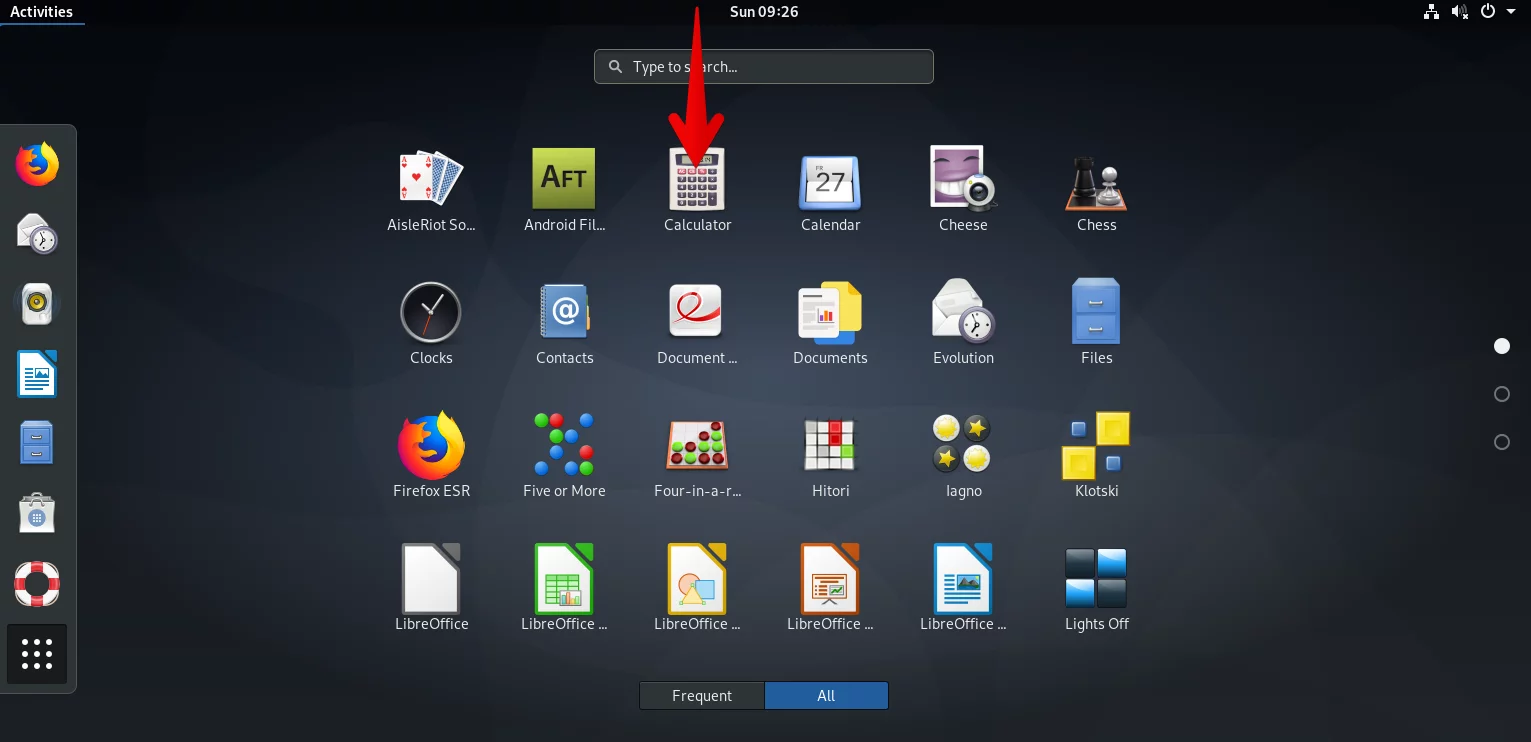Click the power icon in top bar
Image resolution: width=1531 pixels, height=742 pixels.
[x=1488, y=12]
